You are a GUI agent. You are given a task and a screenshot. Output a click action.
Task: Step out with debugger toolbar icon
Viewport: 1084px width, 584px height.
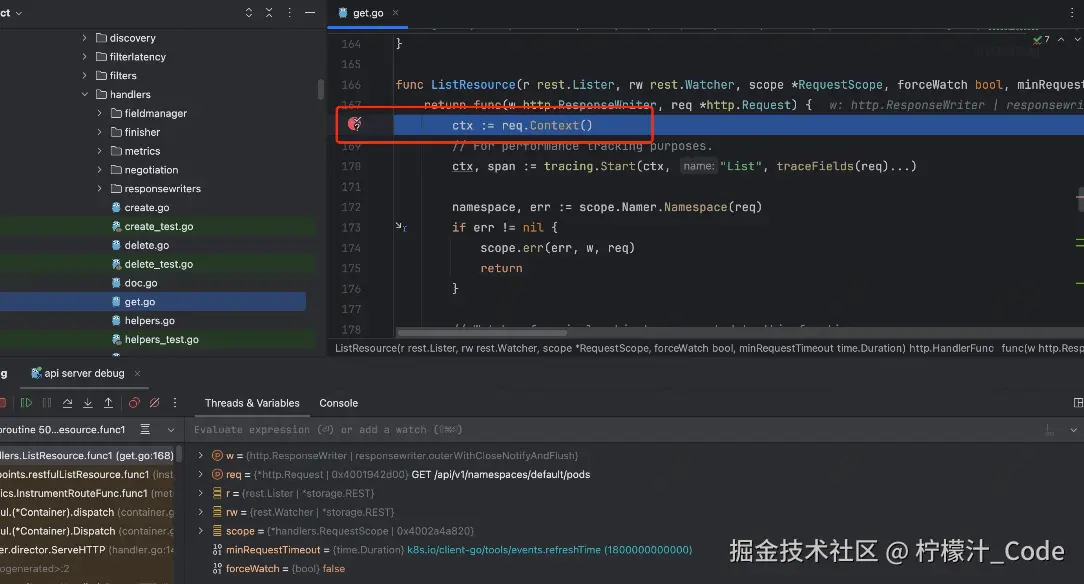[109, 403]
